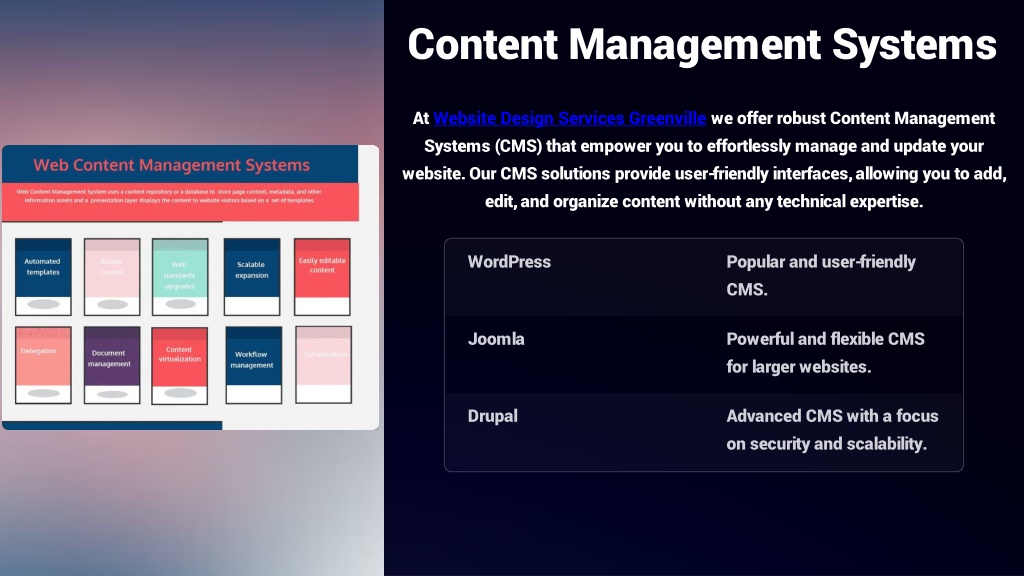The height and width of the screenshot is (576, 1024).
Task: Select the Content virtualization card
Action: tap(180, 366)
